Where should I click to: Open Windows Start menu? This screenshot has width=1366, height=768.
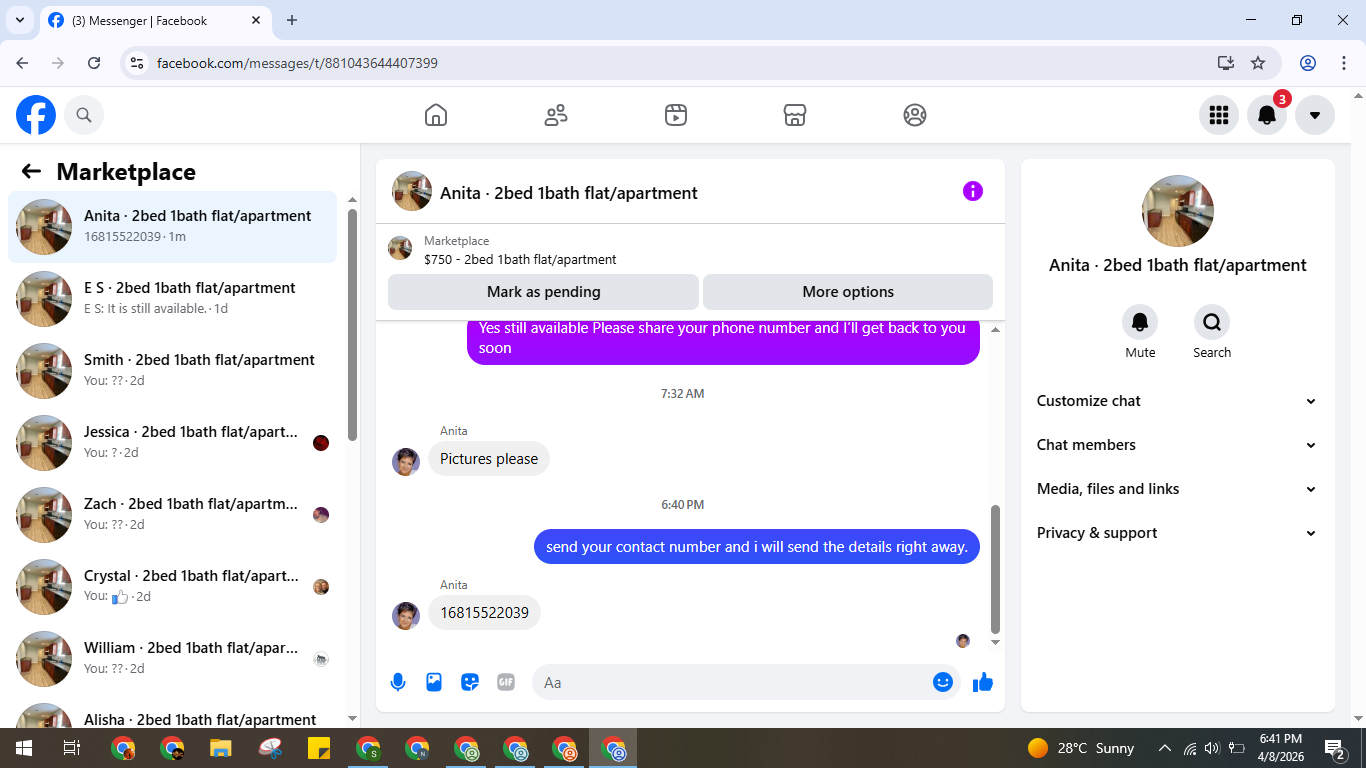click(23, 748)
